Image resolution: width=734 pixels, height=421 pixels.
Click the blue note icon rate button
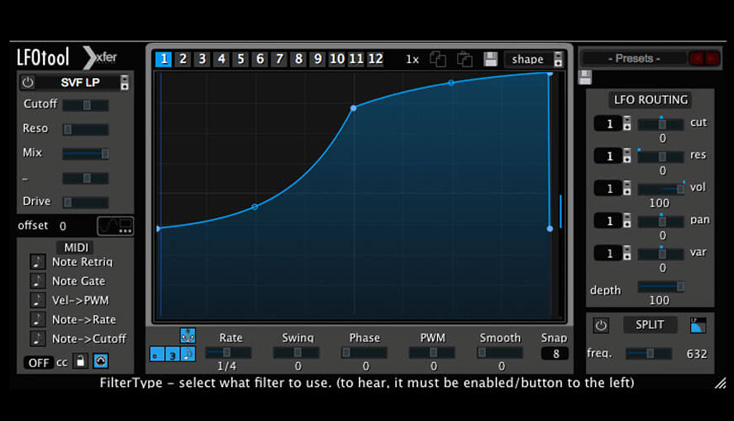click(188, 354)
